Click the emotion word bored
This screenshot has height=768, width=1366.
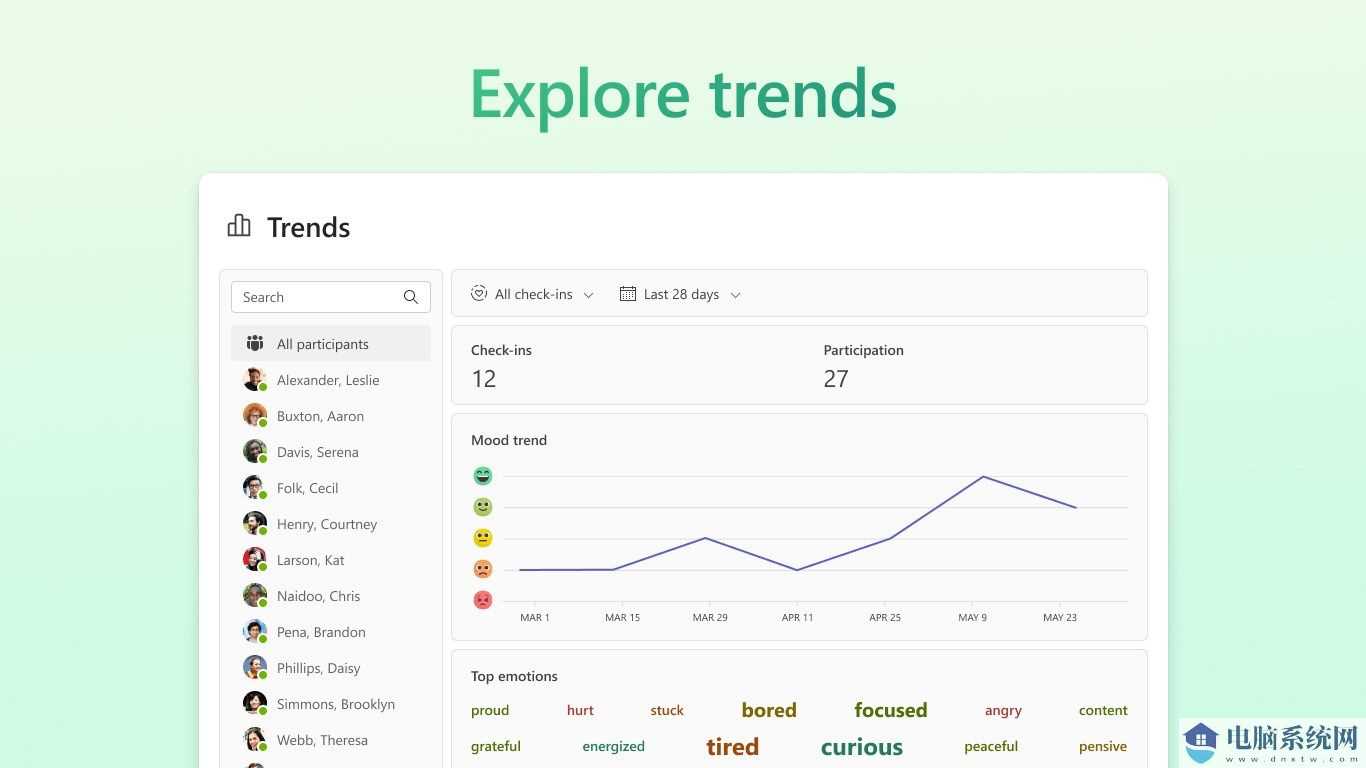pos(769,710)
